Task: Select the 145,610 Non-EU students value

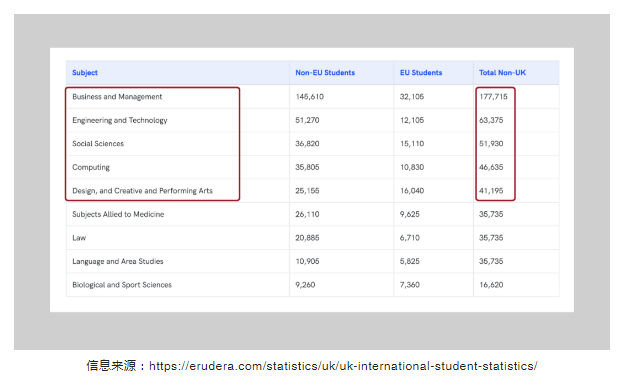Action: 310,97
